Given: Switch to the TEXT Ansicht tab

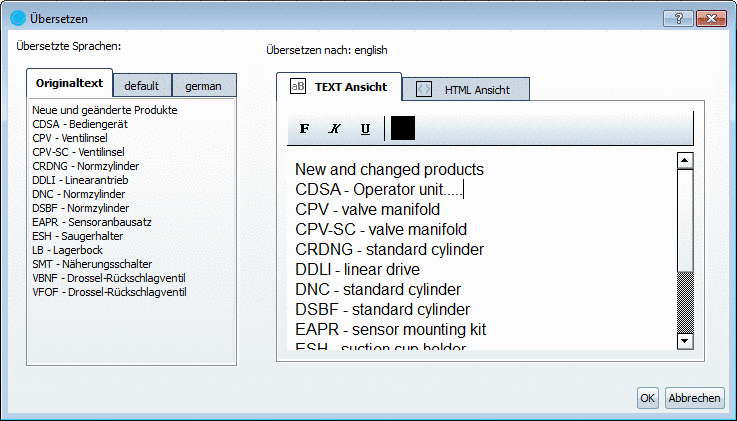Looking at the screenshot, I should coord(339,87).
